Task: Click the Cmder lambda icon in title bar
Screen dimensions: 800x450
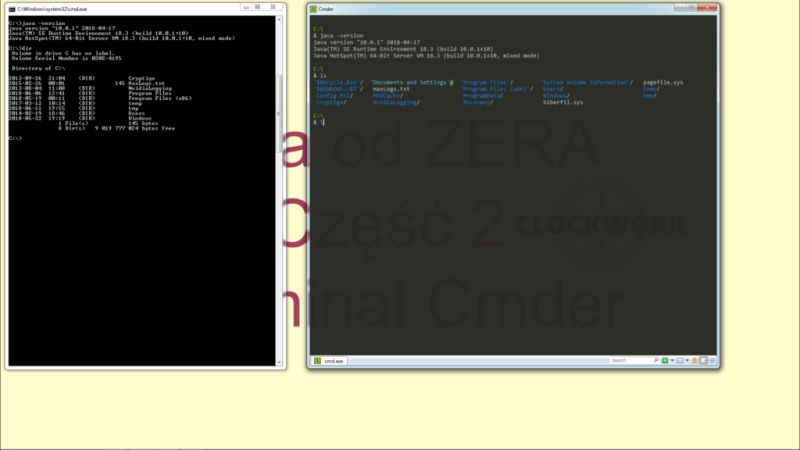Action: point(313,9)
